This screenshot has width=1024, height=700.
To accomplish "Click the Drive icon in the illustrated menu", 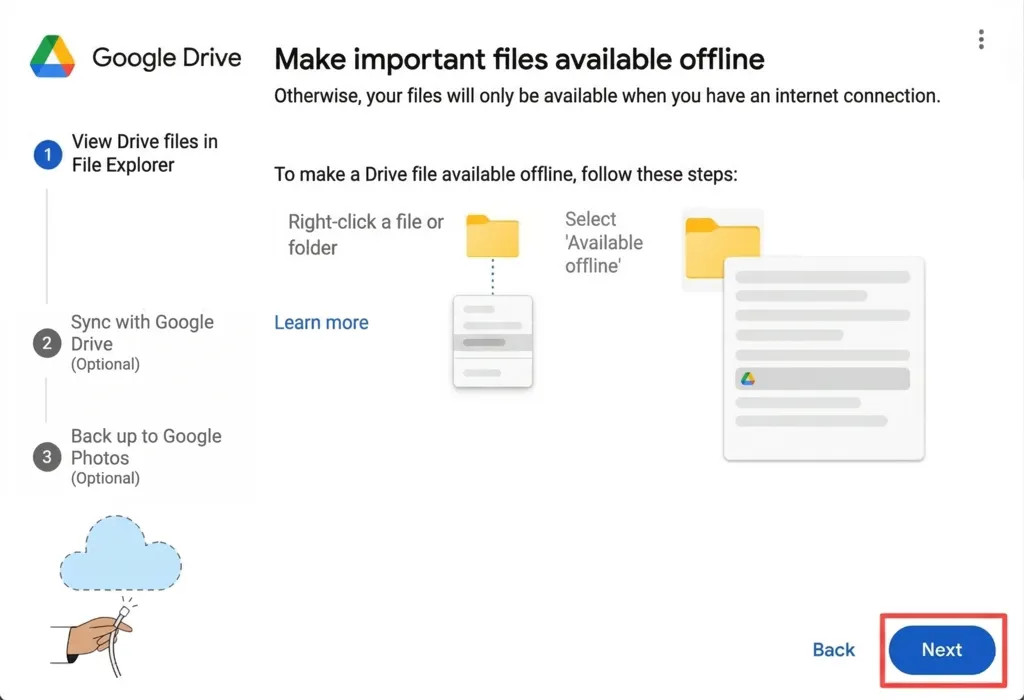I will tap(747, 379).
